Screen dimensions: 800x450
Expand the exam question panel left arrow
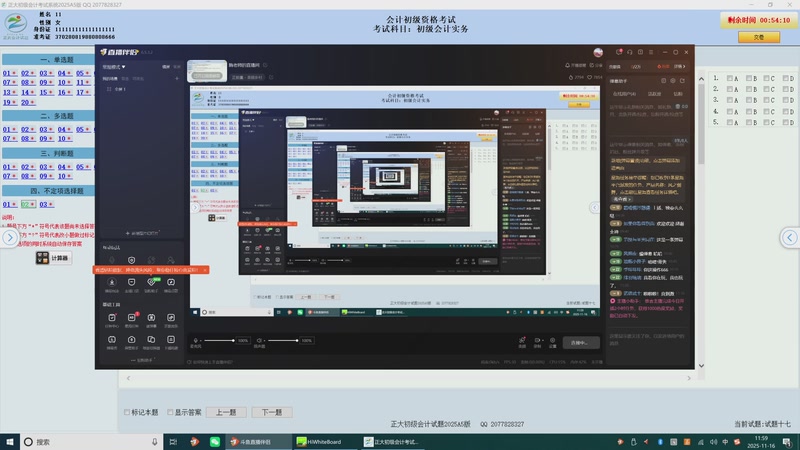pos(10,237)
